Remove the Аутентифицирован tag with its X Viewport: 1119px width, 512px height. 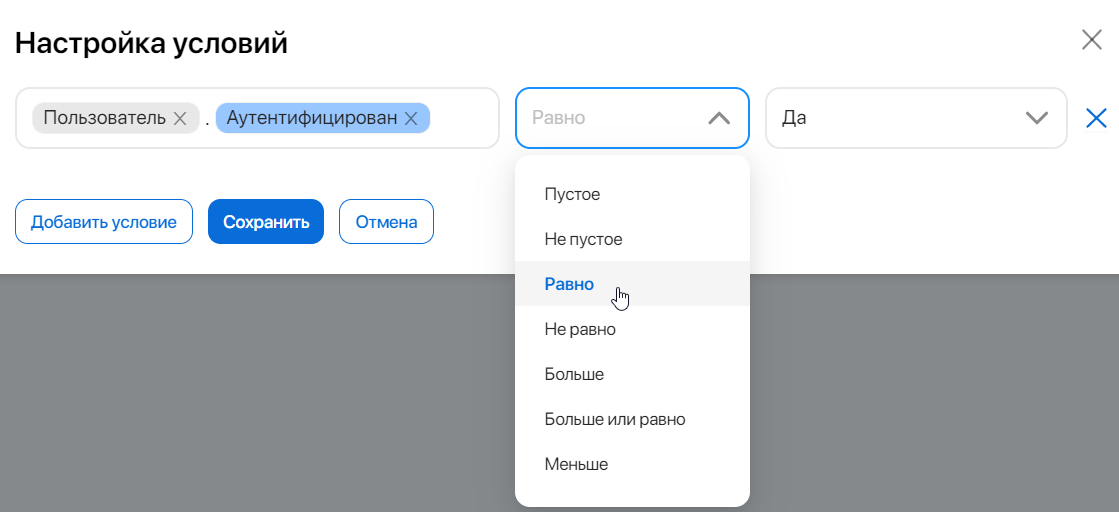[410, 118]
